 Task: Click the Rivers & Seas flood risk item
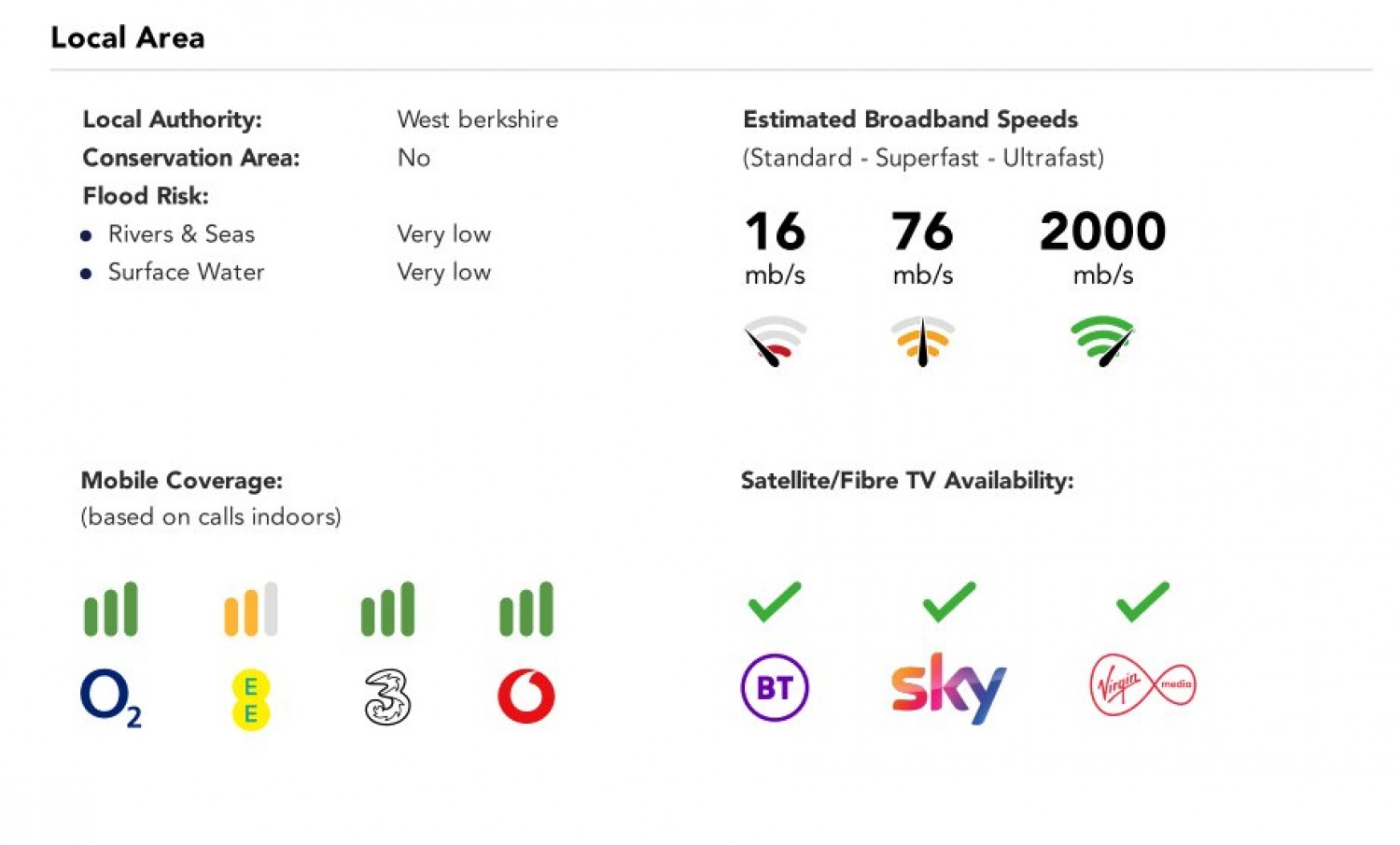pyautogui.click(x=181, y=234)
